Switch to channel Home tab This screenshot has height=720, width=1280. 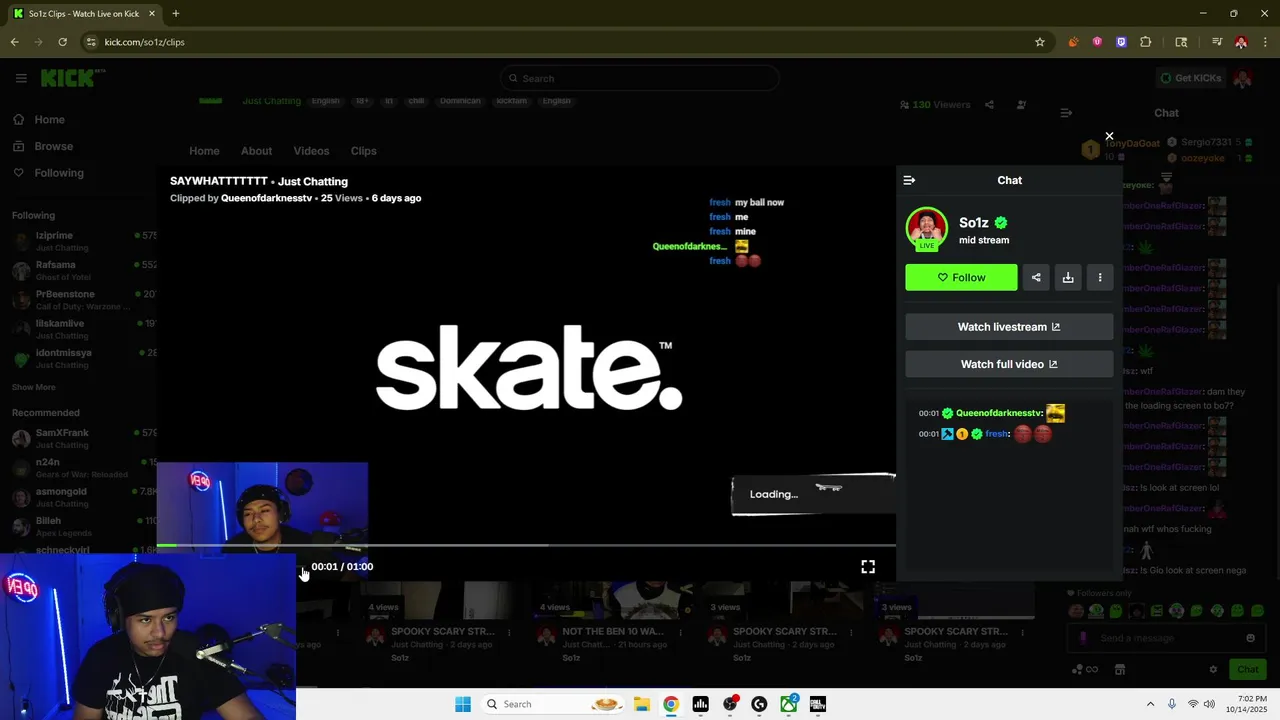point(204,151)
